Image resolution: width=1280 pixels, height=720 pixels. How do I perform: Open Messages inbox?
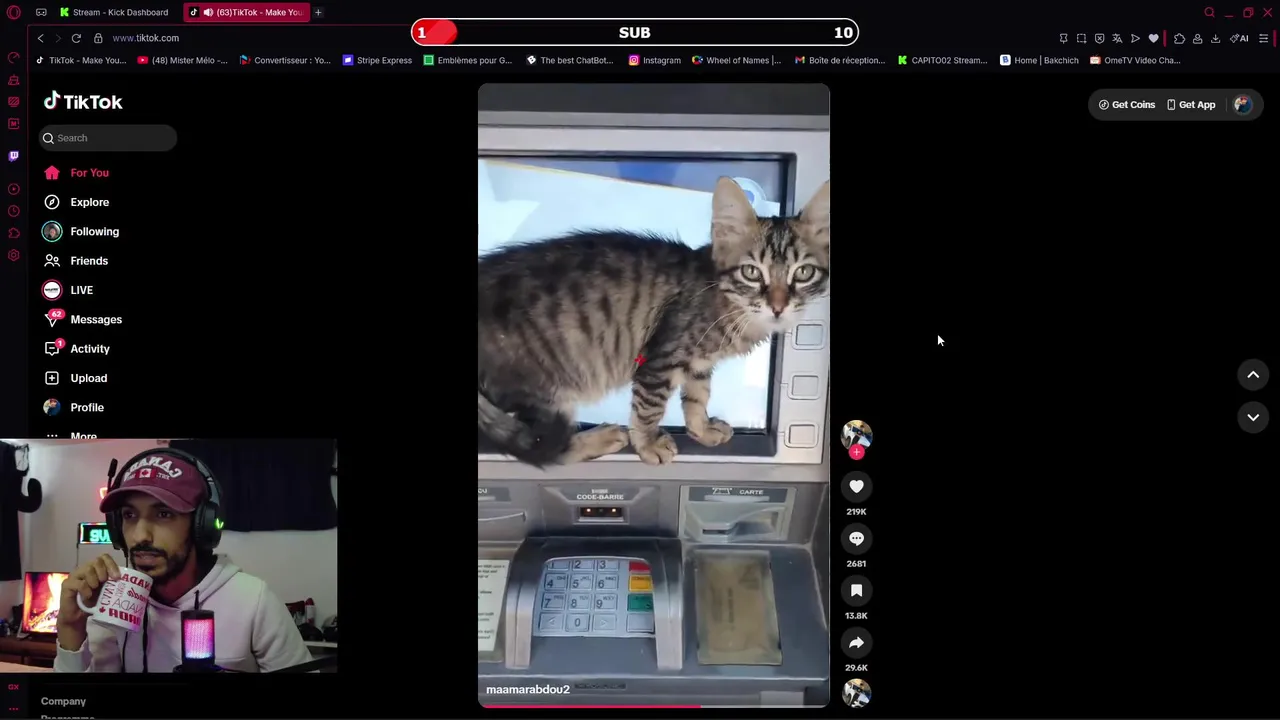click(x=82, y=319)
